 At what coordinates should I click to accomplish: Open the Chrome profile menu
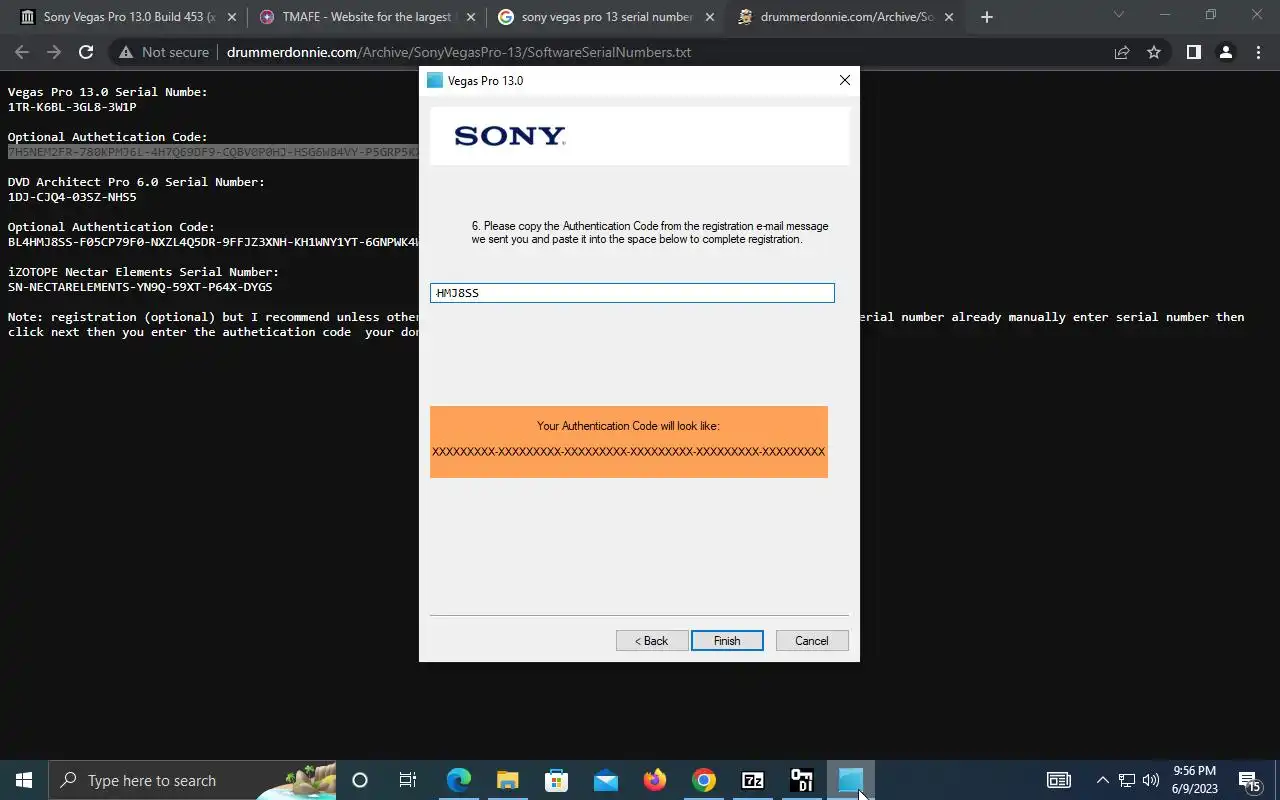coord(1225,52)
